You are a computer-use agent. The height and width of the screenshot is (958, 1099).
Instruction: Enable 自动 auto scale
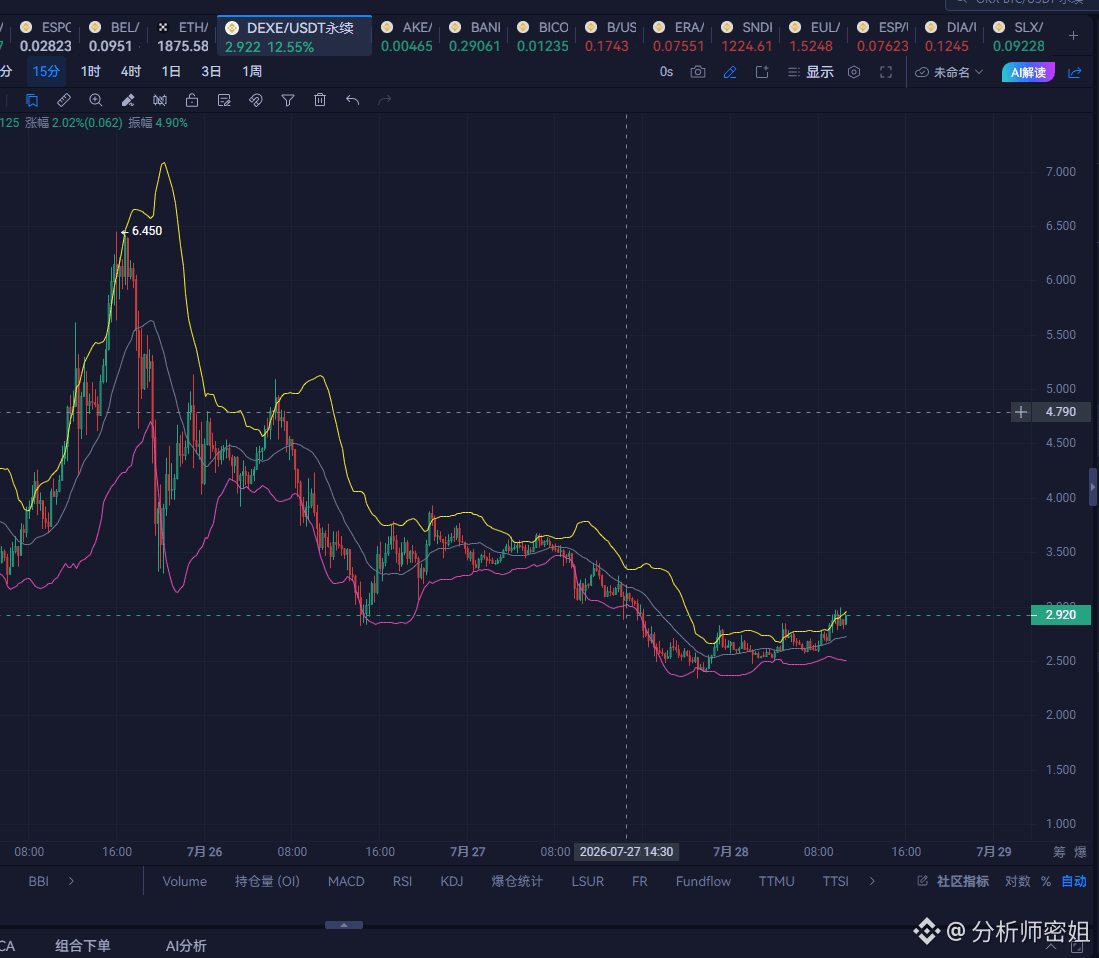(x=1074, y=881)
